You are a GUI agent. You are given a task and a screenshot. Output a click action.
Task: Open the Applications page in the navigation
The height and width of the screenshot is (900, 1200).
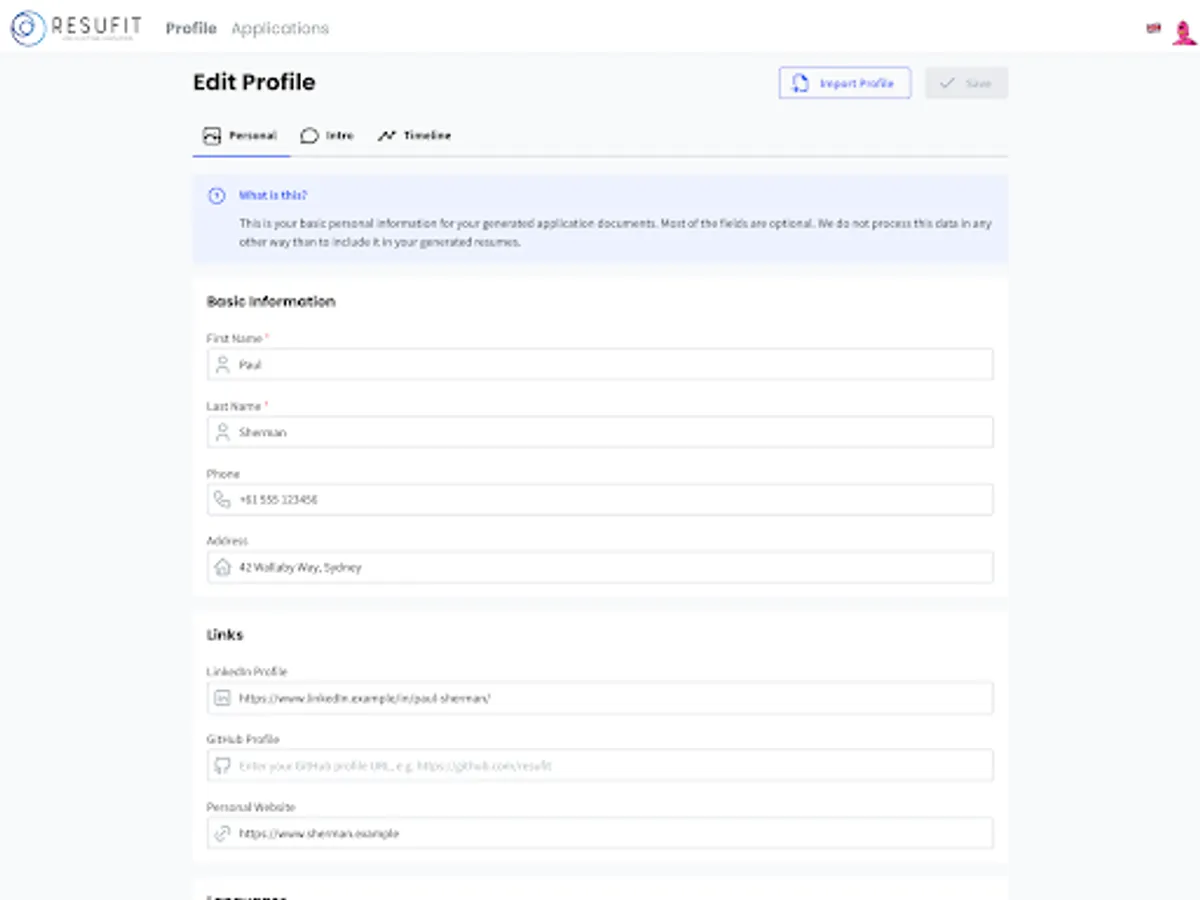pos(280,28)
